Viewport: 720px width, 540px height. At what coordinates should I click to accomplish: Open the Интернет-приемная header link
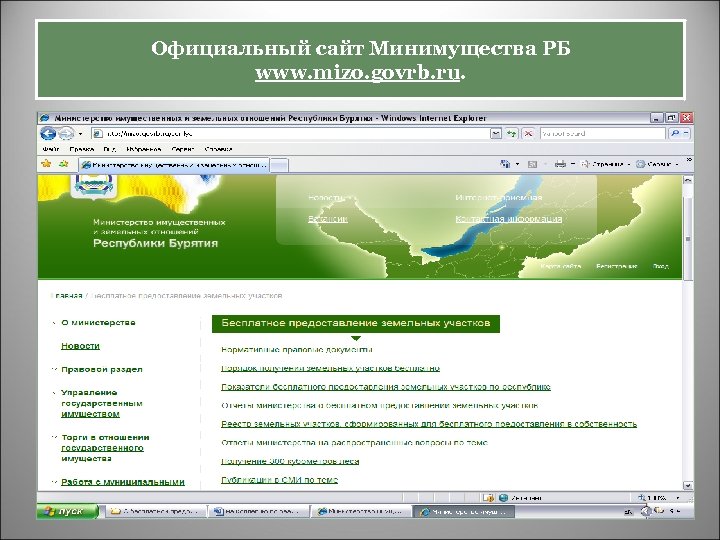499,197
